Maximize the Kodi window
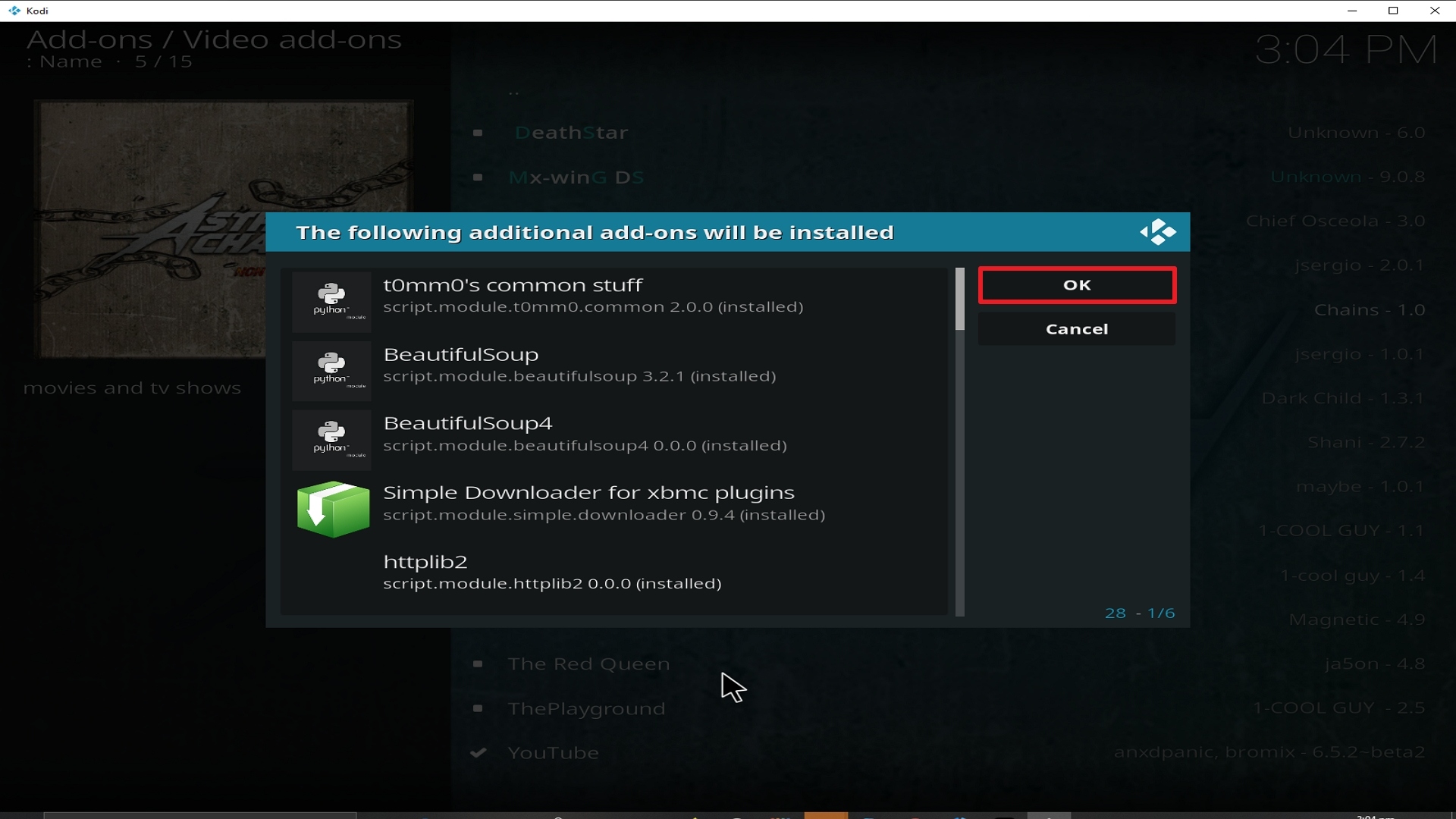The width and height of the screenshot is (1456, 819). [1393, 11]
